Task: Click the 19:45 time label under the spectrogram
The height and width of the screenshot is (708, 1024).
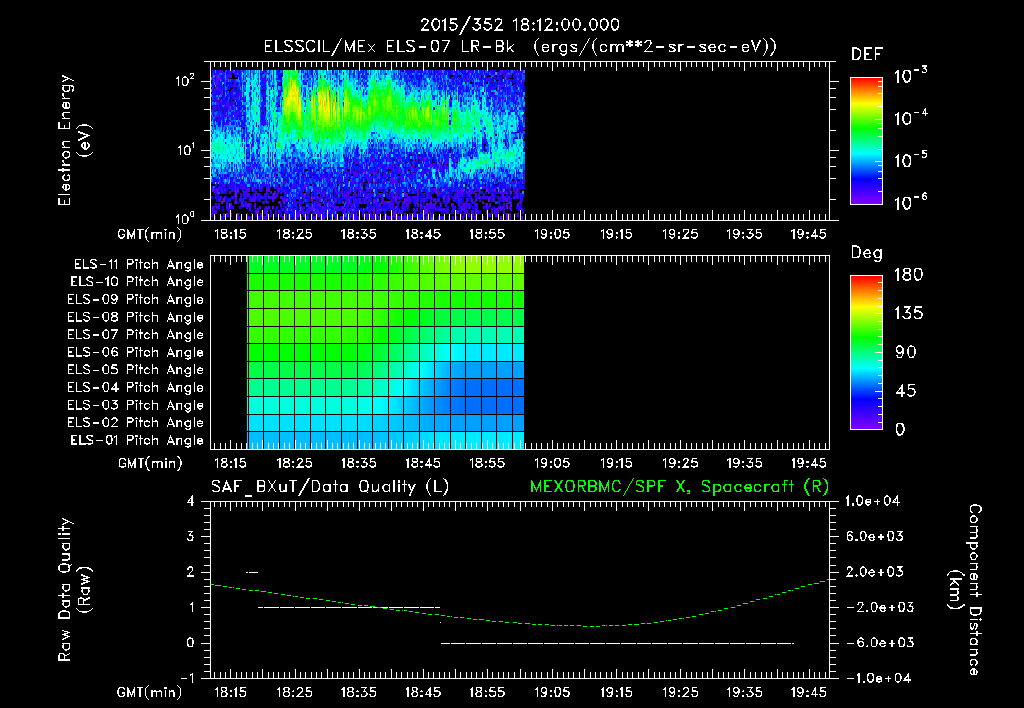Action: [808, 234]
